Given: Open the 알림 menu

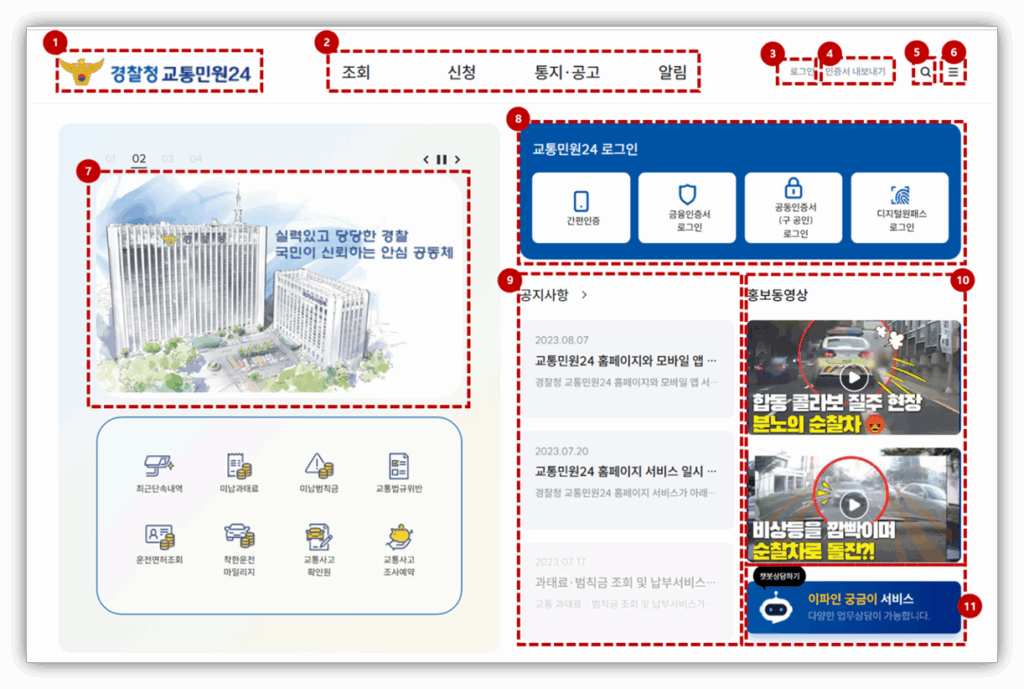Looking at the screenshot, I should (673, 72).
